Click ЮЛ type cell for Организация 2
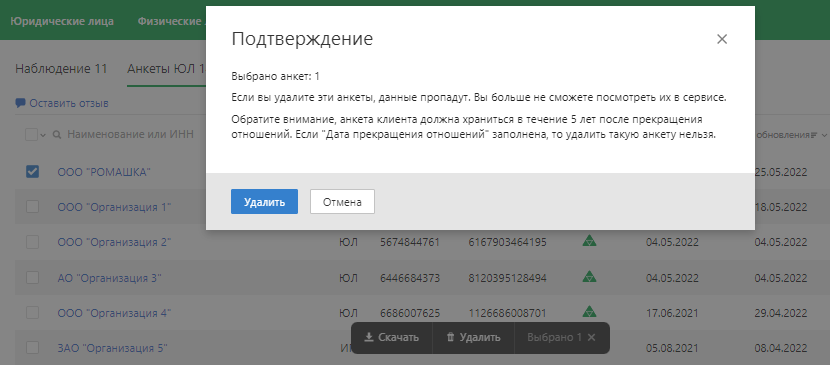This screenshot has width=830, height=365. coord(348,242)
